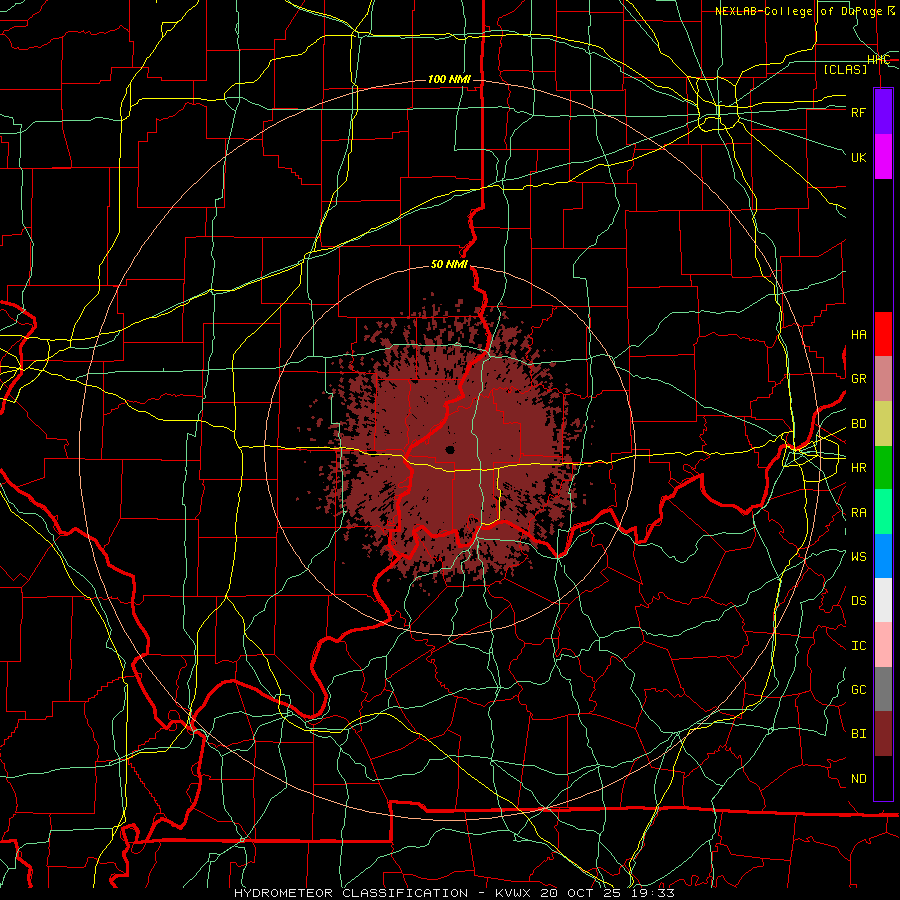The image size is (900, 900).
Task: Click the blue WS legend color swatch
Action: click(x=883, y=556)
